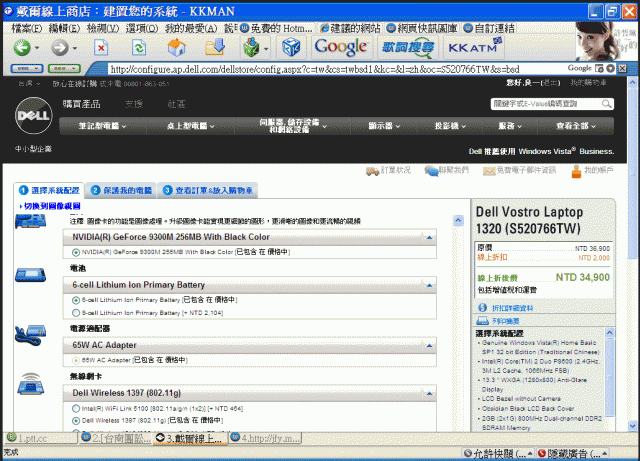The width and height of the screenshot is (640, 461).
Task: Switch to the 1.ptt.cc browser tab
Action: (41, 438)
